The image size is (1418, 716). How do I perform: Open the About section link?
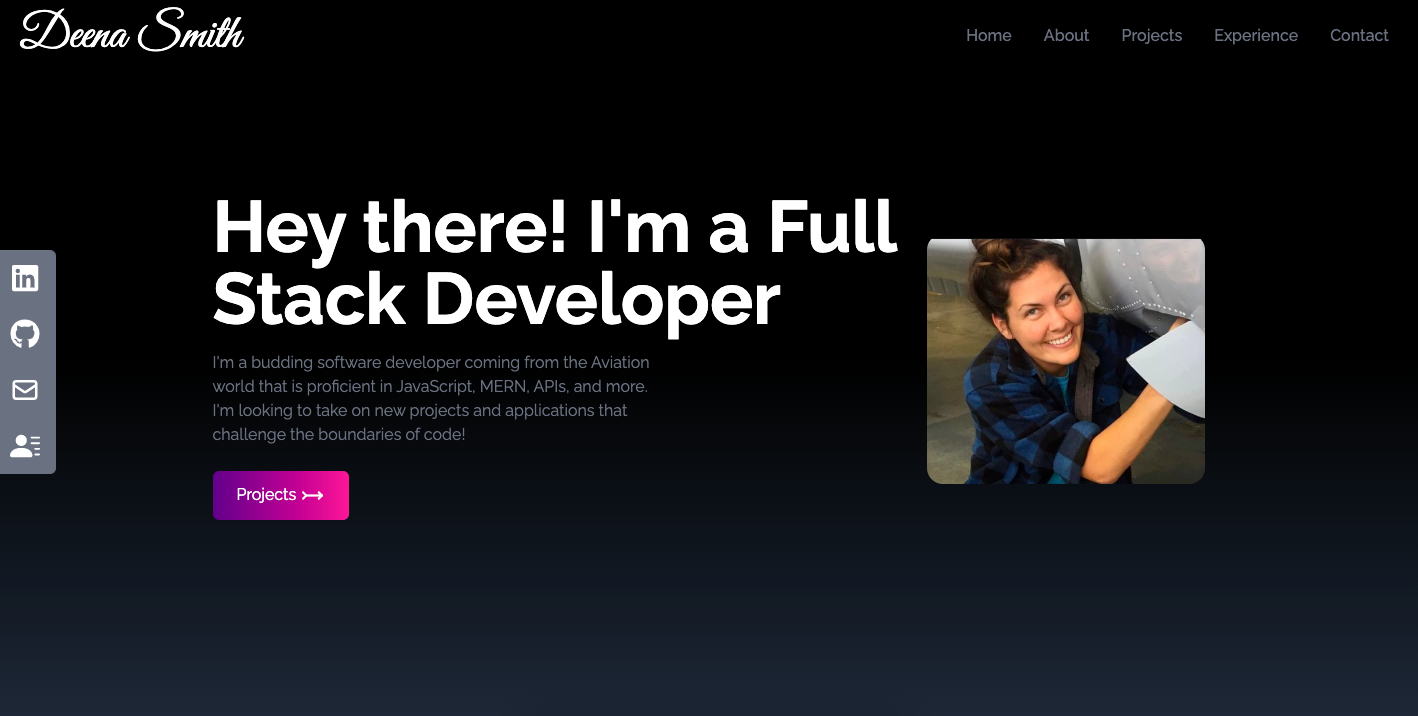(1066, 35)
